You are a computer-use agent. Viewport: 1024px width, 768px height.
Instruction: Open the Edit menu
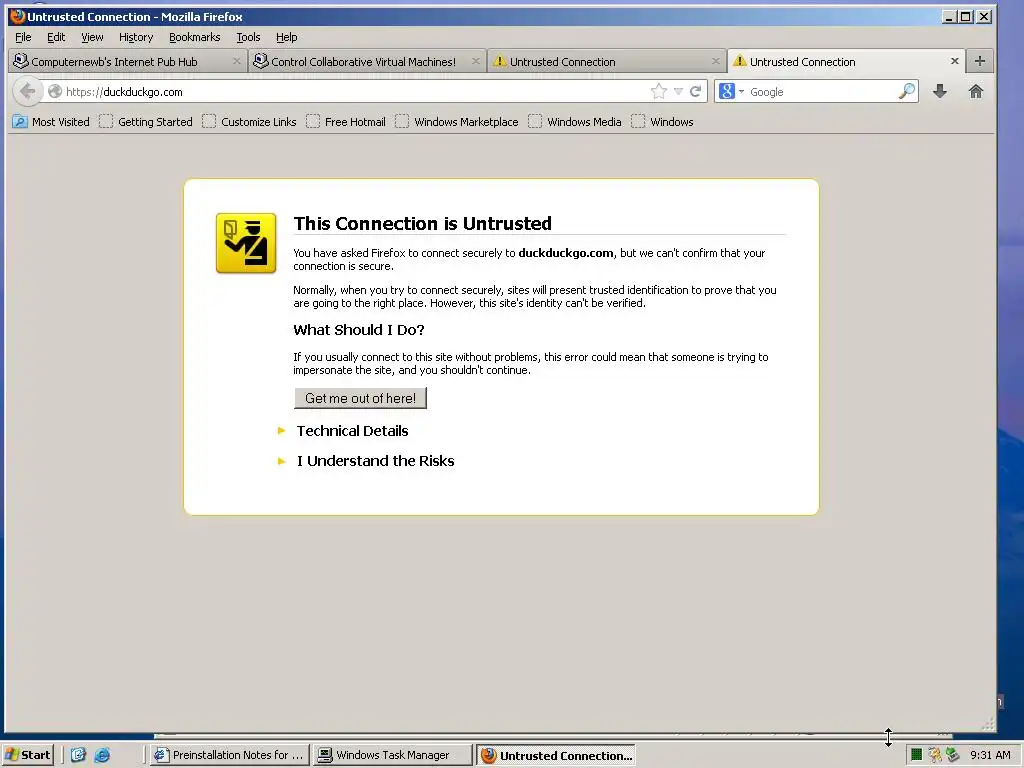pyautogui.click(x=56, y=37)
